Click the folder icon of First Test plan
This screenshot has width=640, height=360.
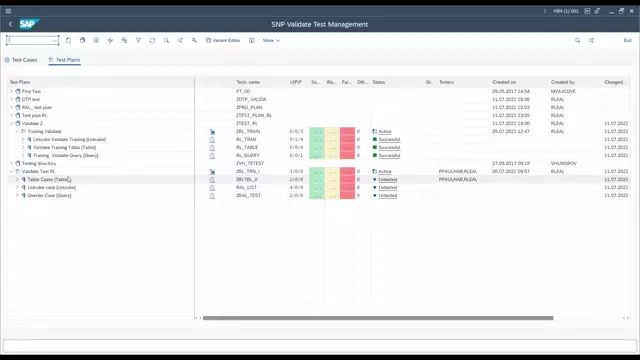coord(18,91)
